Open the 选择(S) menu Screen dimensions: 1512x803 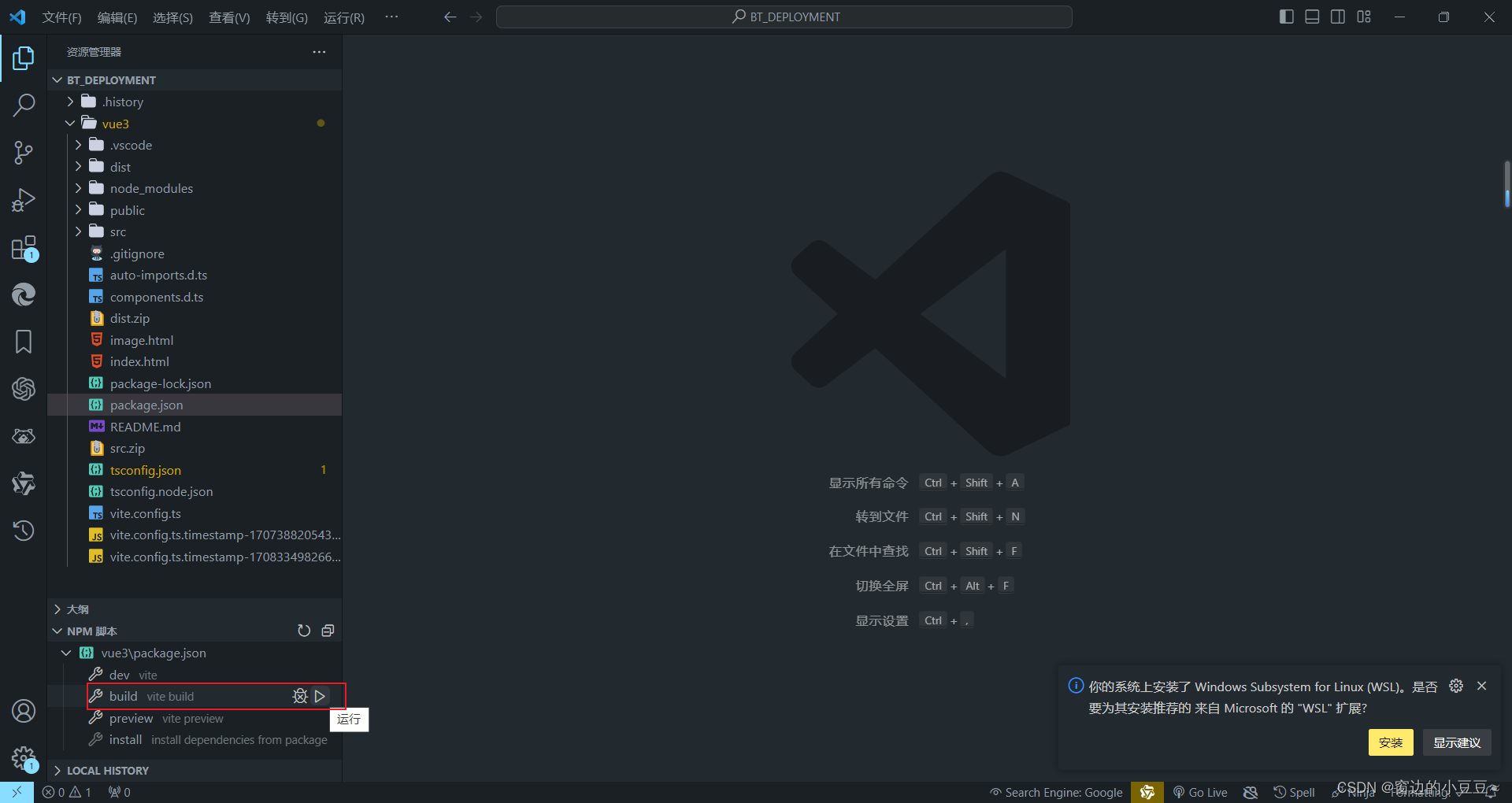click(172, 17)
